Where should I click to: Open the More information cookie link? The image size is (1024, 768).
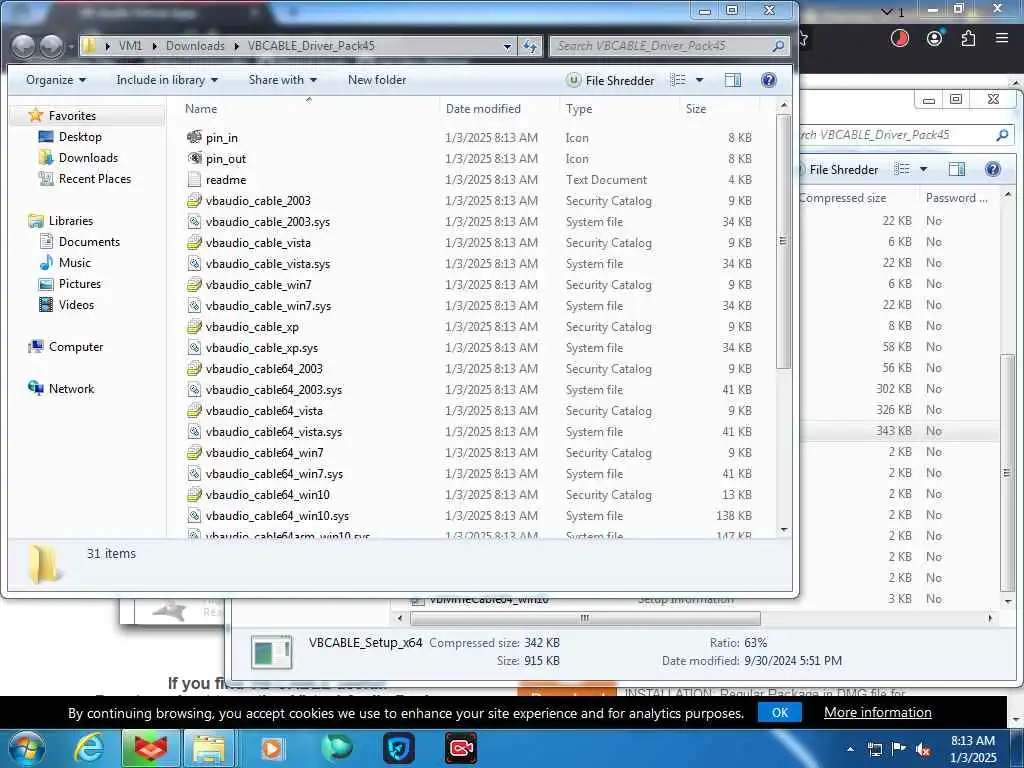(x=878, y=712)
